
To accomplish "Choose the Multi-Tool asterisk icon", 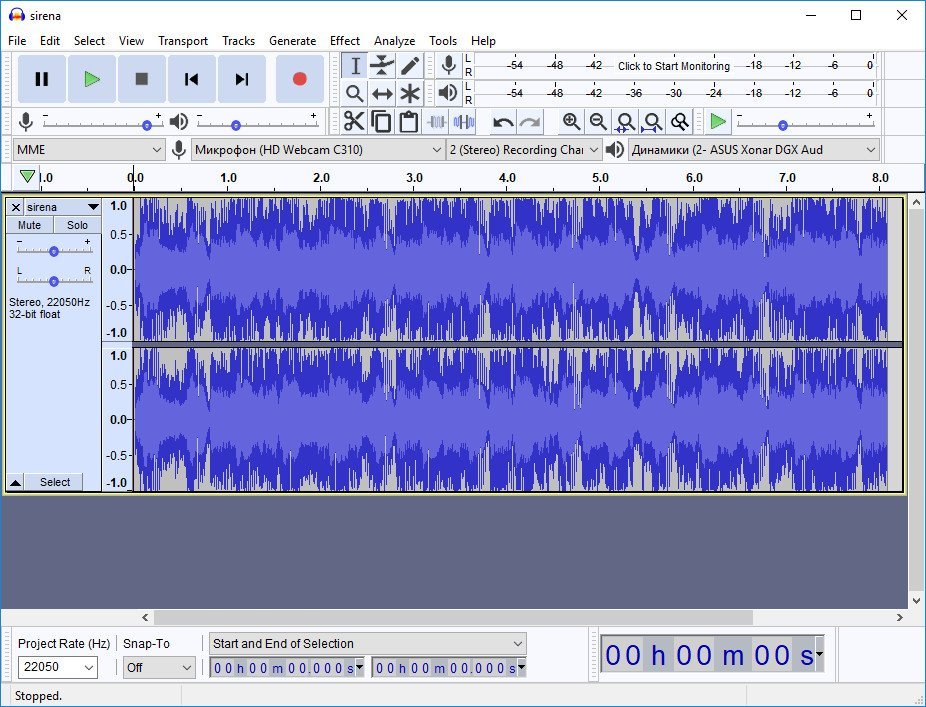I will pyautogui.click(x=410, y=93).
